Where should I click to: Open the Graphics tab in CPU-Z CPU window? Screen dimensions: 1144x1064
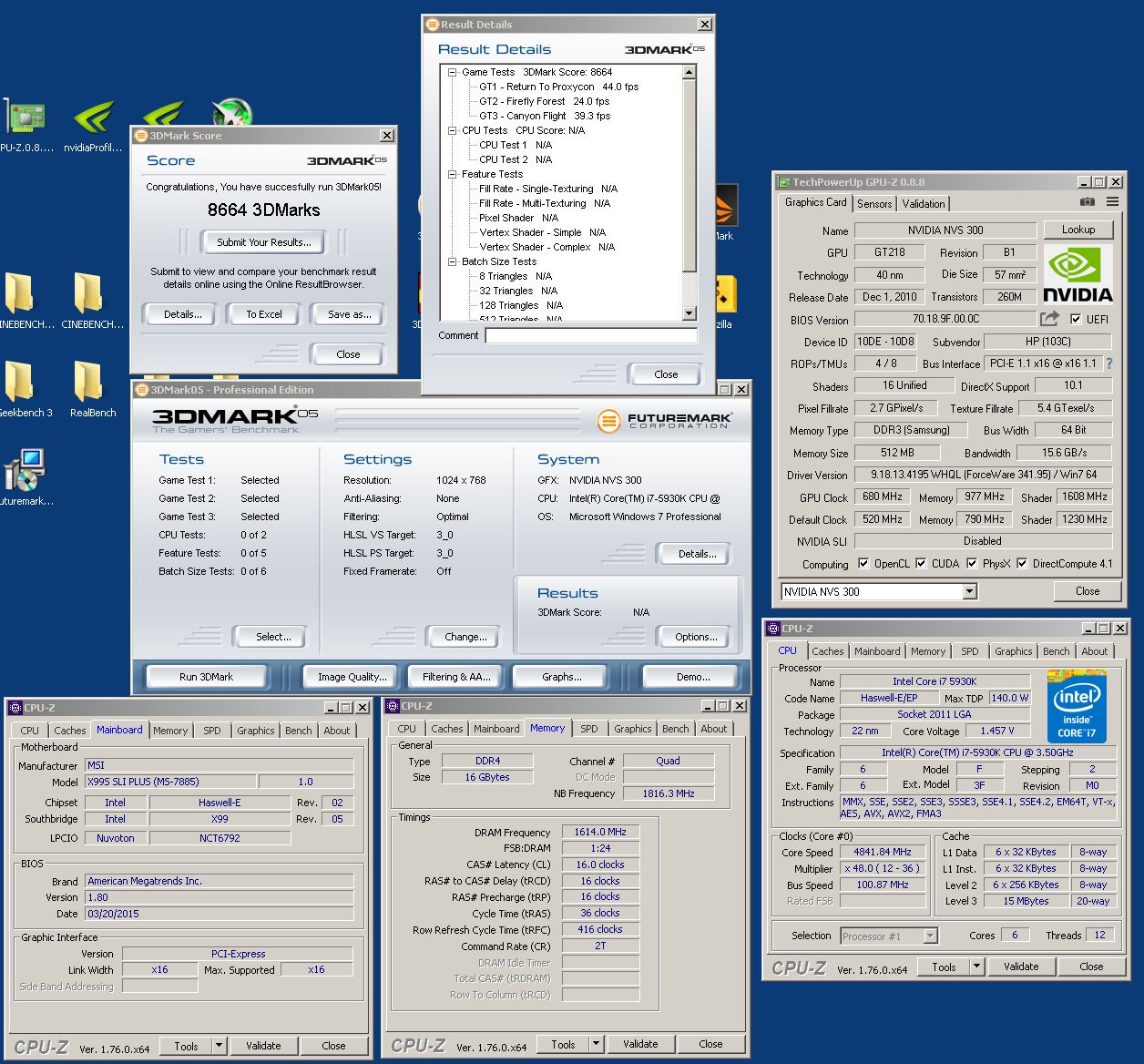point(1013,651)
